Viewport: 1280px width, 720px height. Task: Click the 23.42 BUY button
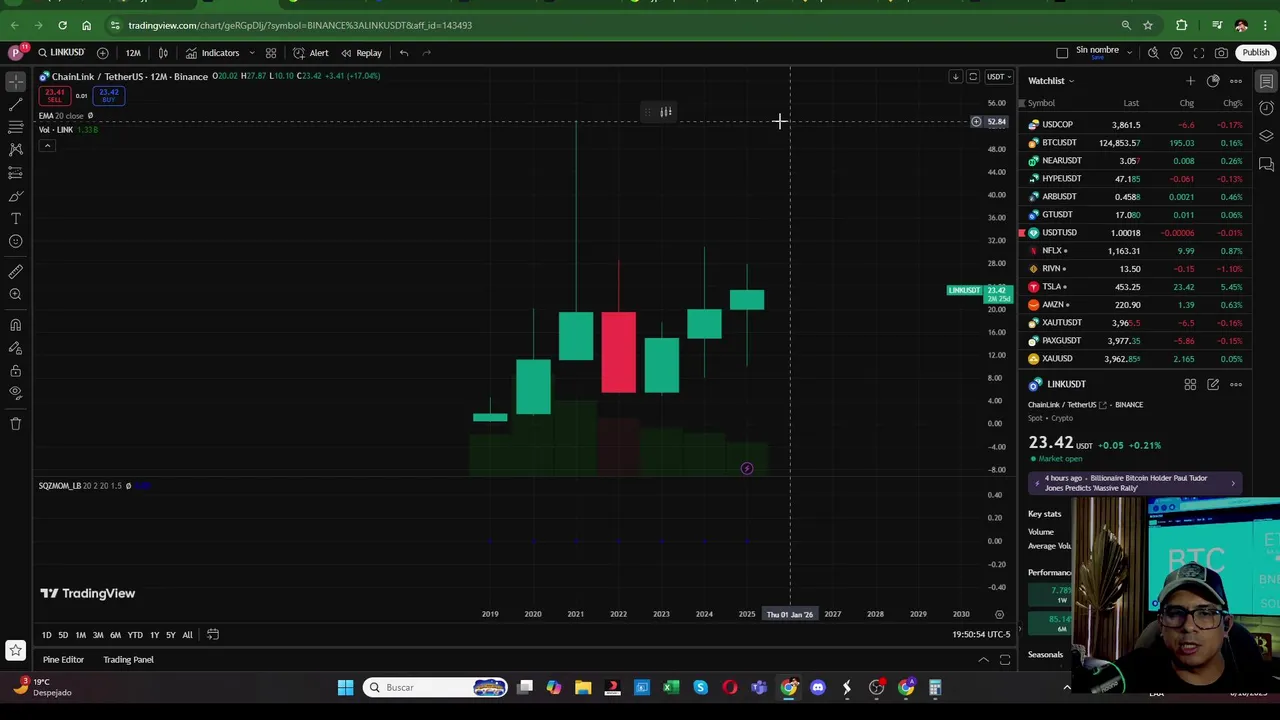point(108,95)
